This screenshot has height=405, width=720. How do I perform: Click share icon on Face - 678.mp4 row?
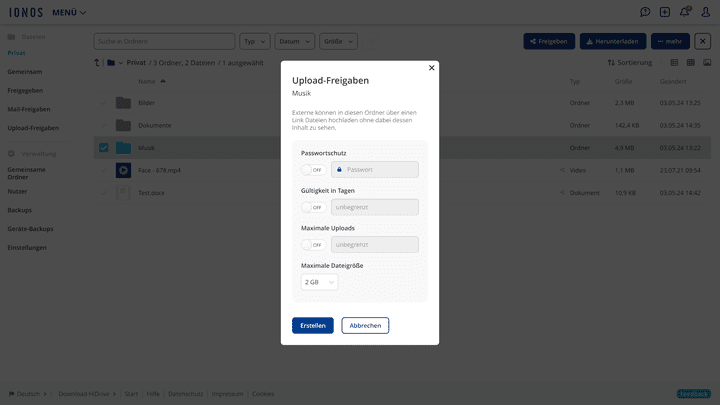[562, 170]
